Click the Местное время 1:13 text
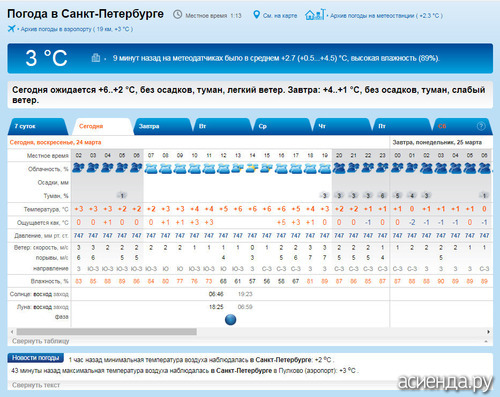This screenshot has height=397, width=500. 213,16
